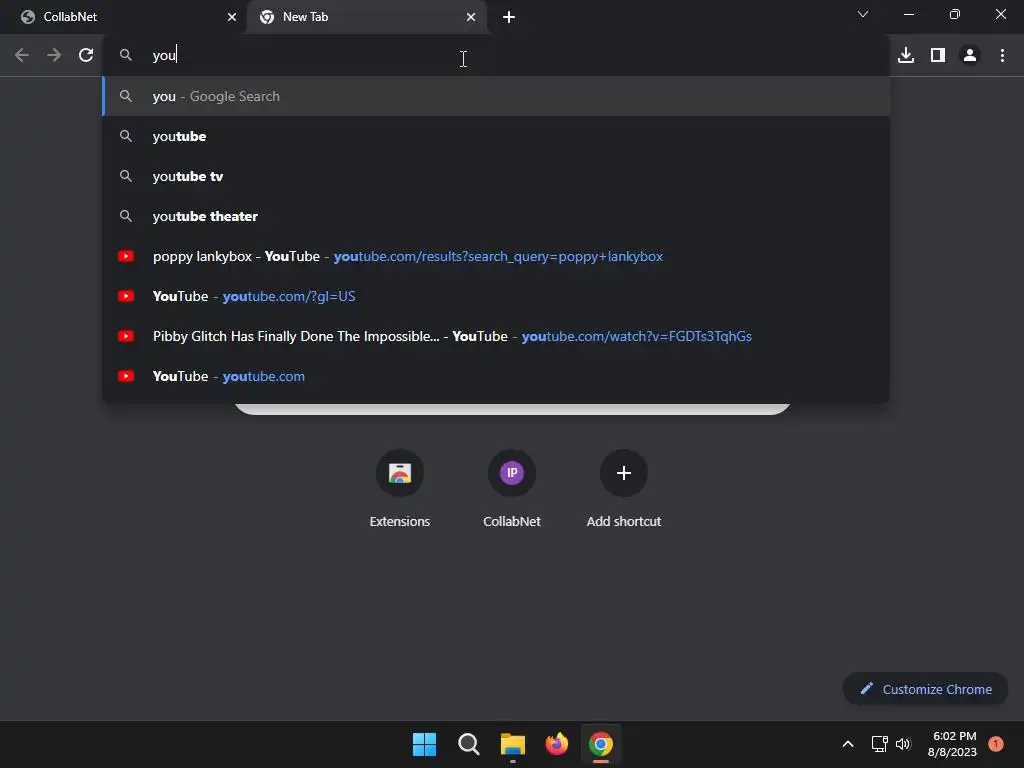Open File Explorer from taskbar
Screen dimensions: 1024x768
(513, 744)
